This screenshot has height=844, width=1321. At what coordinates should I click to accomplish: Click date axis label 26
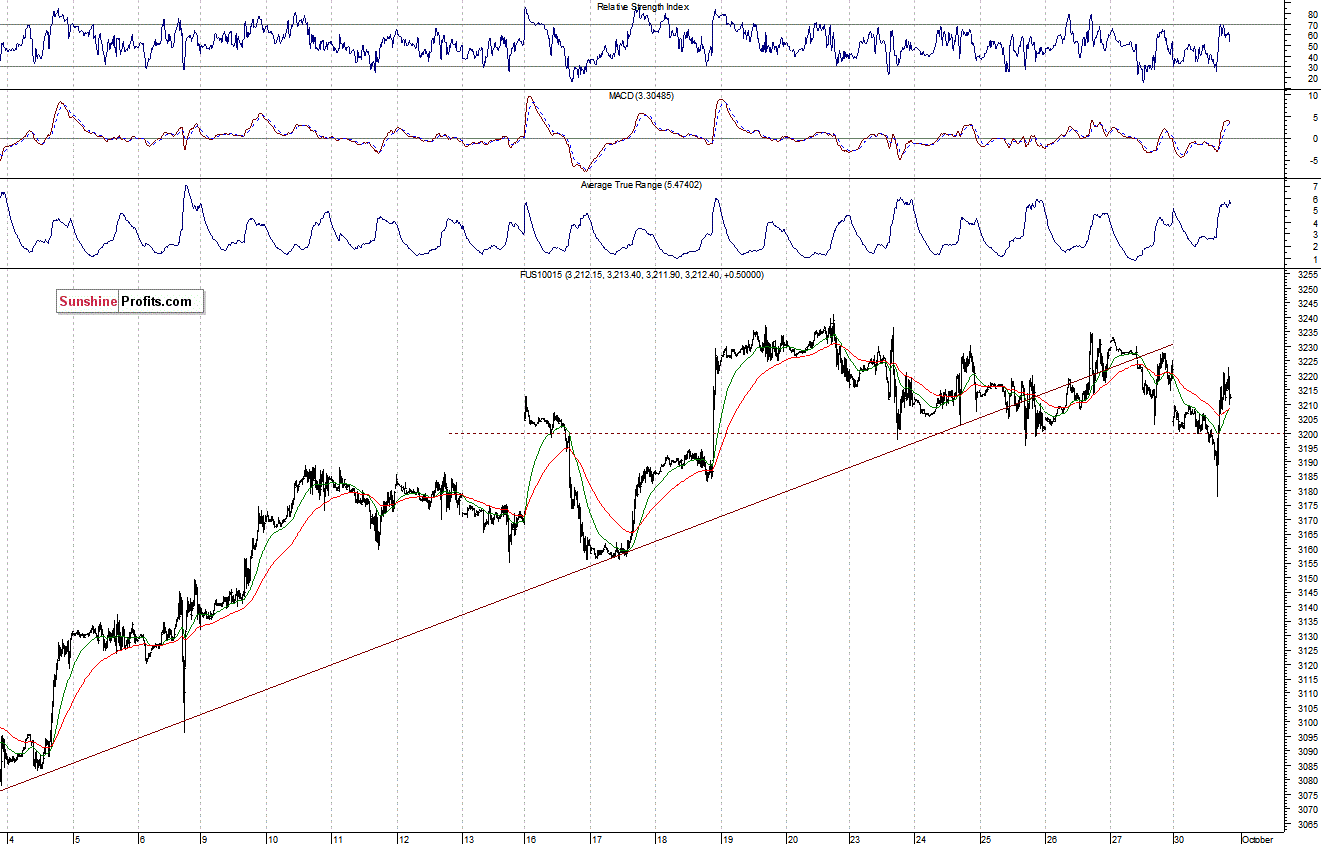pos(1051,839)
